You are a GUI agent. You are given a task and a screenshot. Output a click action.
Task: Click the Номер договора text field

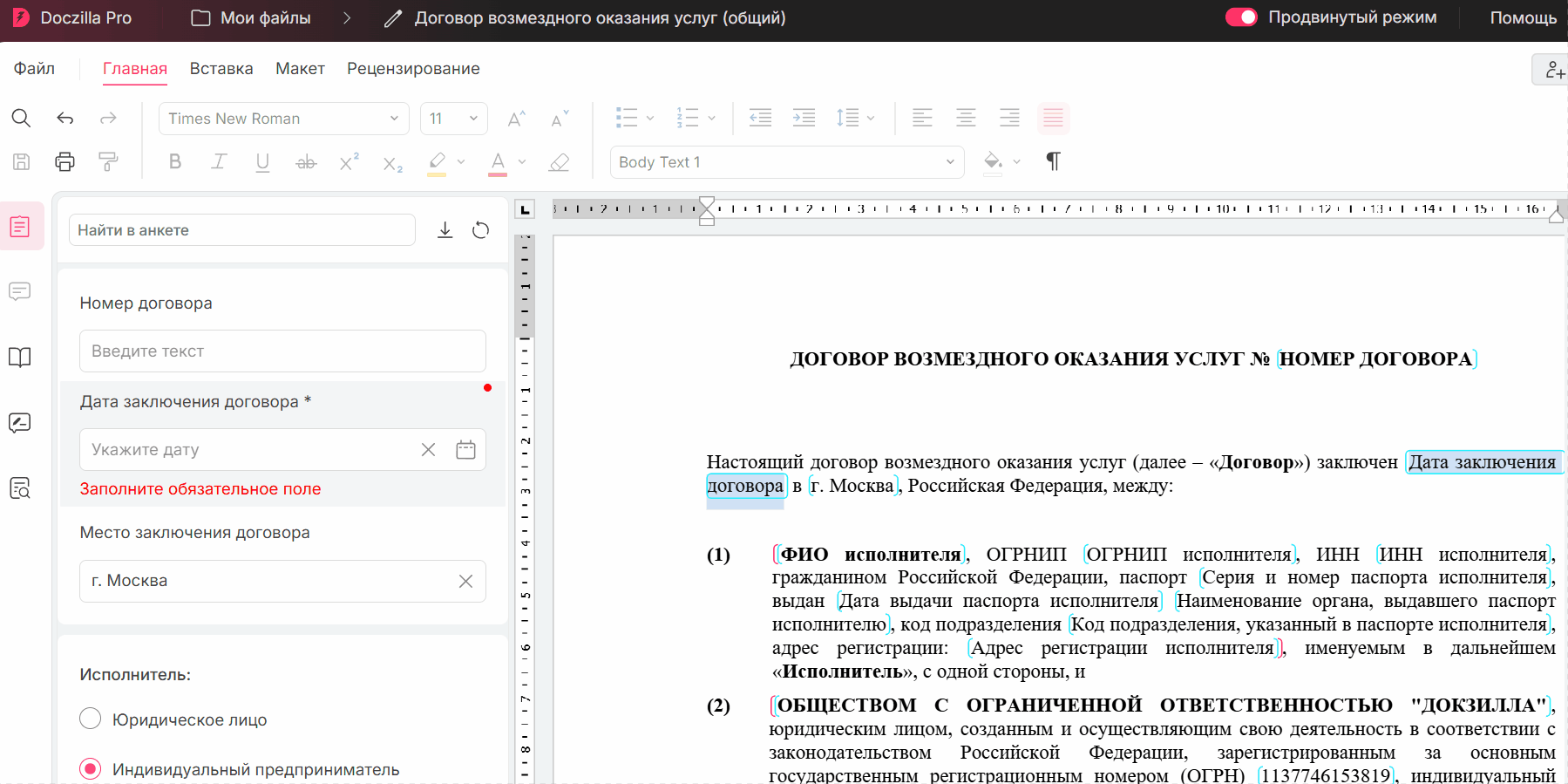(x=282, y=351)
